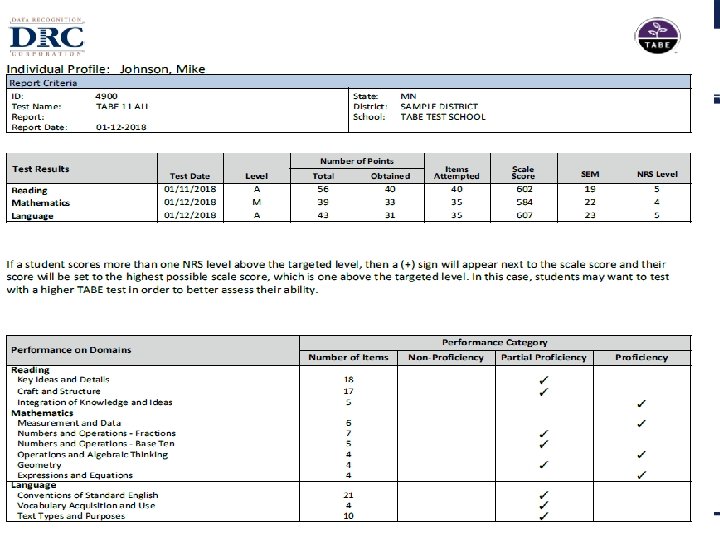Click the Algebraic Thinking proficiency checkmark
The width and height of the screenshot is (720, 540).
coord(641,455)
